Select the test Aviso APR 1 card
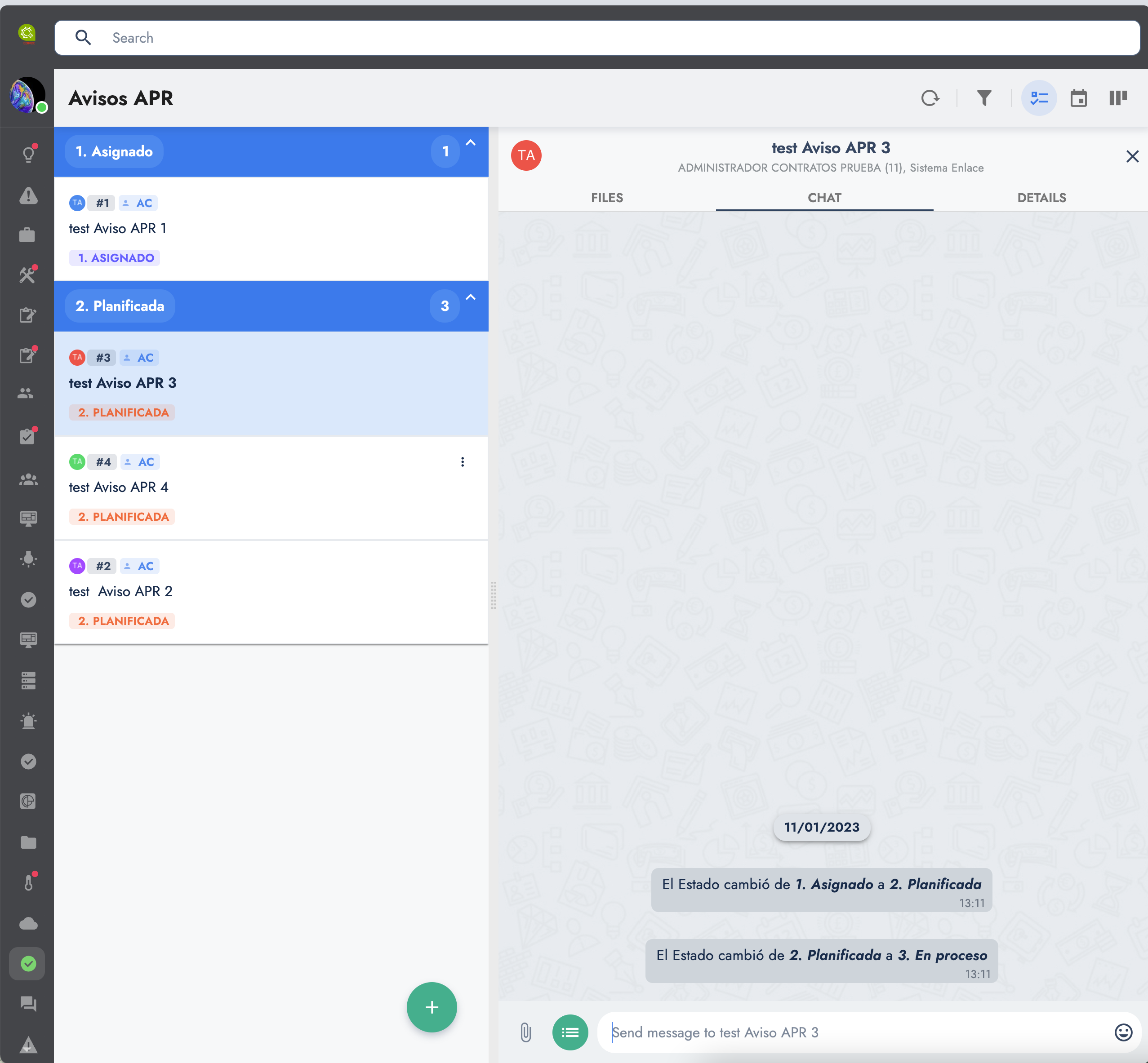 271,229
